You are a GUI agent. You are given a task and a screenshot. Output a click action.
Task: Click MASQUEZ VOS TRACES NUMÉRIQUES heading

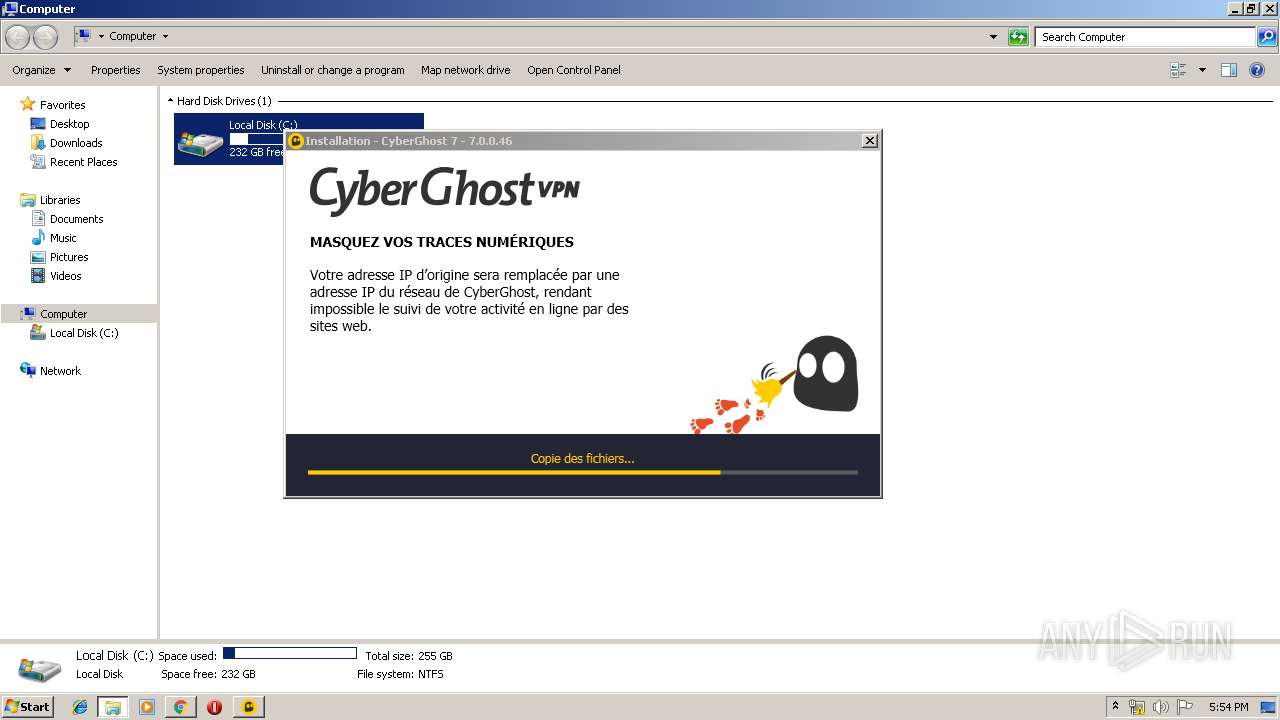[x=442, y=242]
